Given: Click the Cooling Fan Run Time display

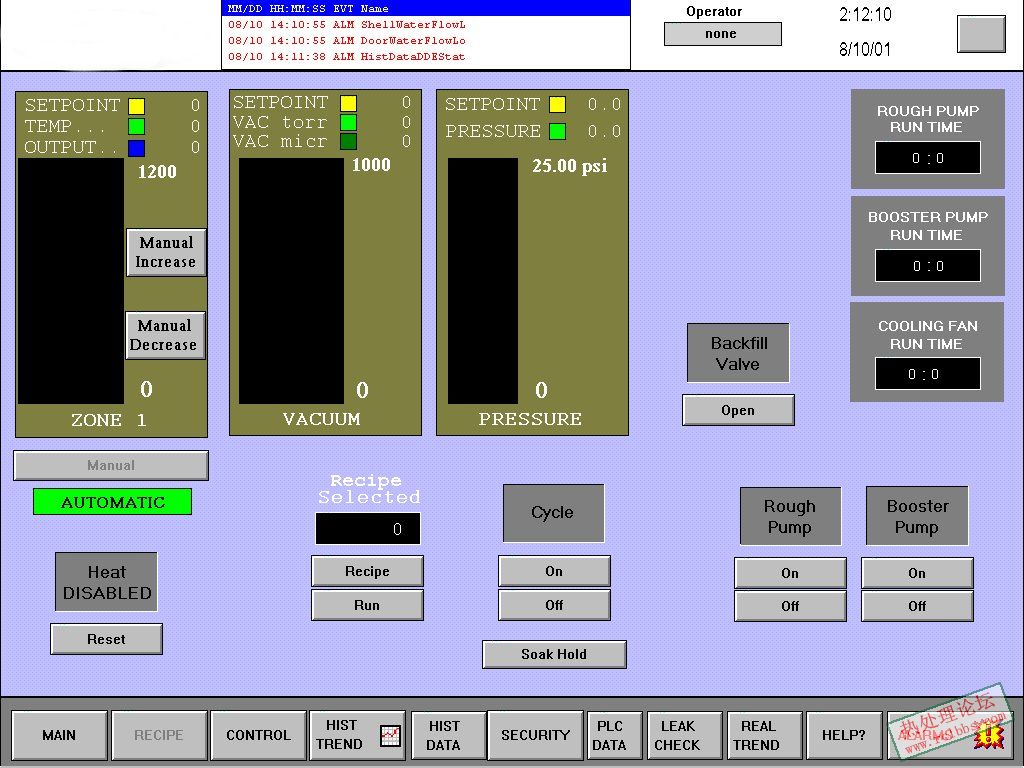Looking at the screenshot, I should (x=928, y=374).
